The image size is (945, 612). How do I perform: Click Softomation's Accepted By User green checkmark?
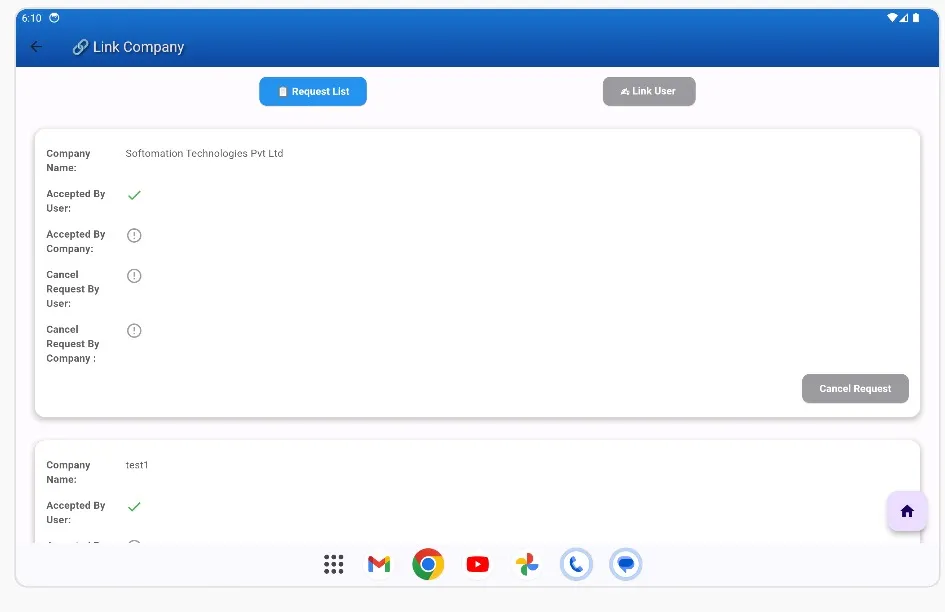134,195
